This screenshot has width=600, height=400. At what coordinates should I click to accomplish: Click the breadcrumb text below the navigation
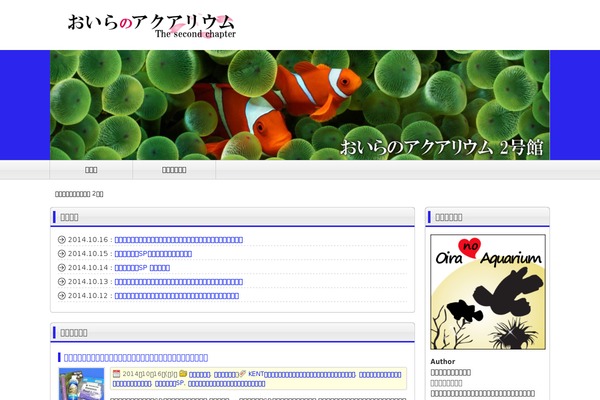[x=79, y=194]
